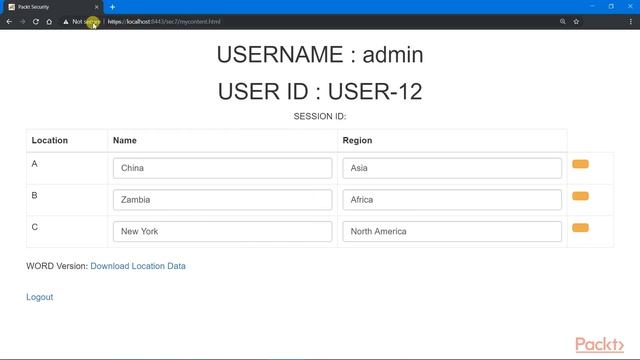Click the Not secure warning icon
Viewport: 640px width, 360px height.
point(66,22)
